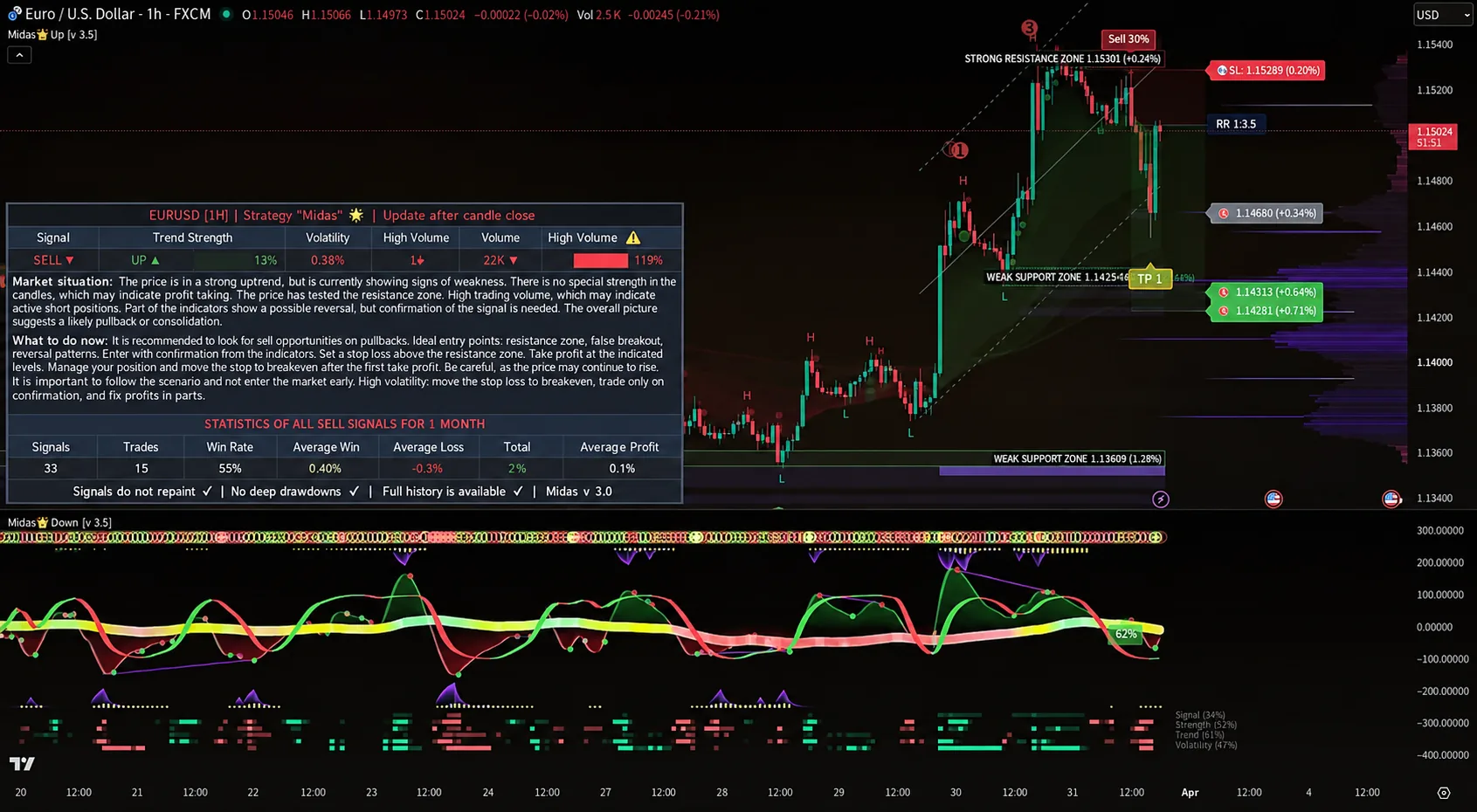Click WEAK SUPPORT ZONE 1.1425 label
Image resolution: width=1477 pixels, height=812 pixels.
1055,277
